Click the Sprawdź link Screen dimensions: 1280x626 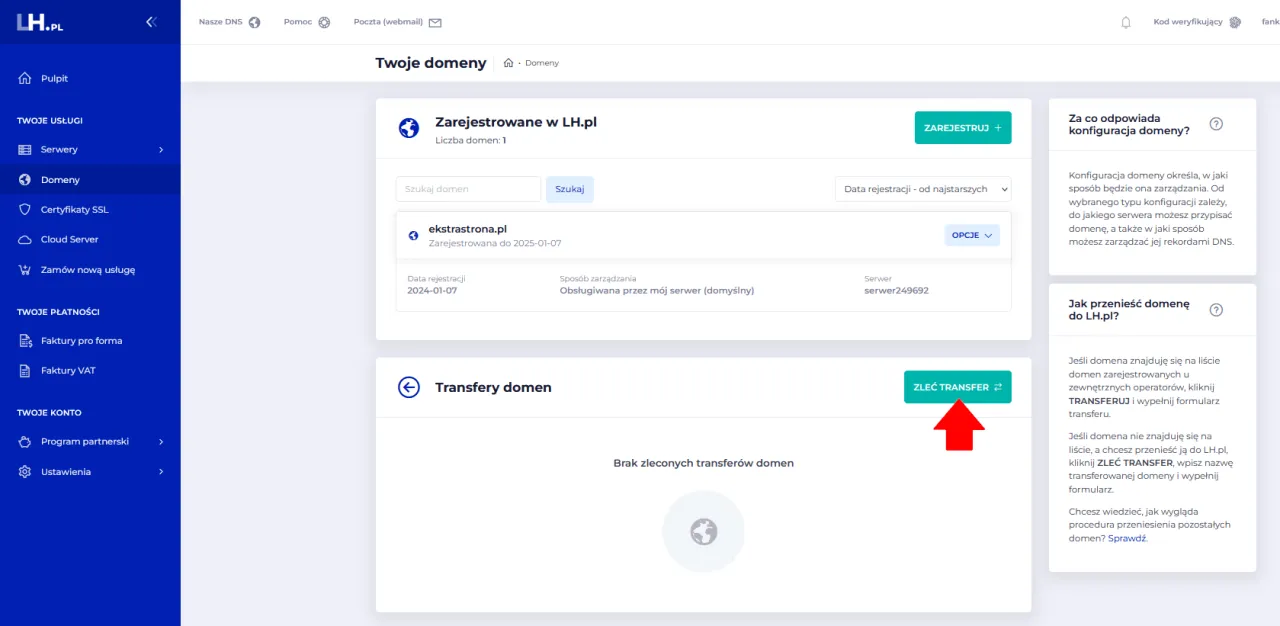[1127, 538]
